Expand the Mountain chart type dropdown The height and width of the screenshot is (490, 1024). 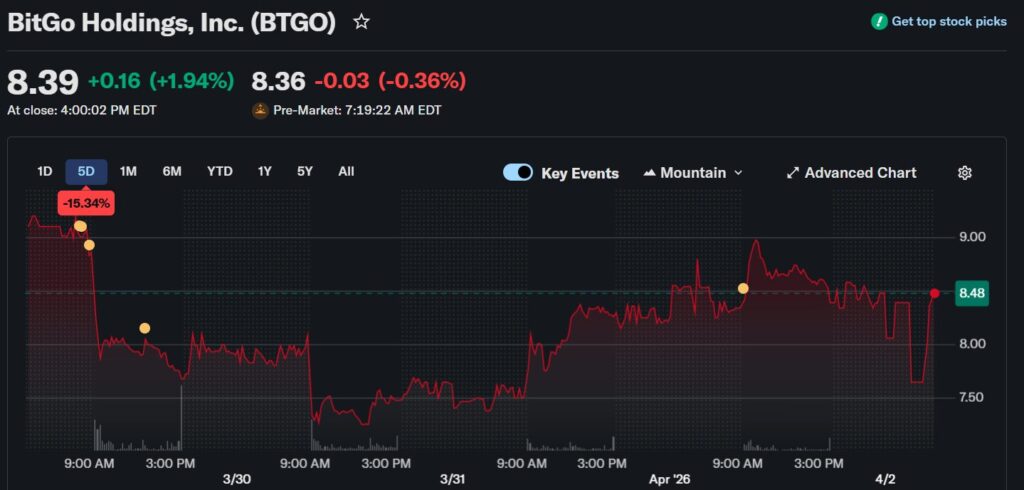pos(693,173)
